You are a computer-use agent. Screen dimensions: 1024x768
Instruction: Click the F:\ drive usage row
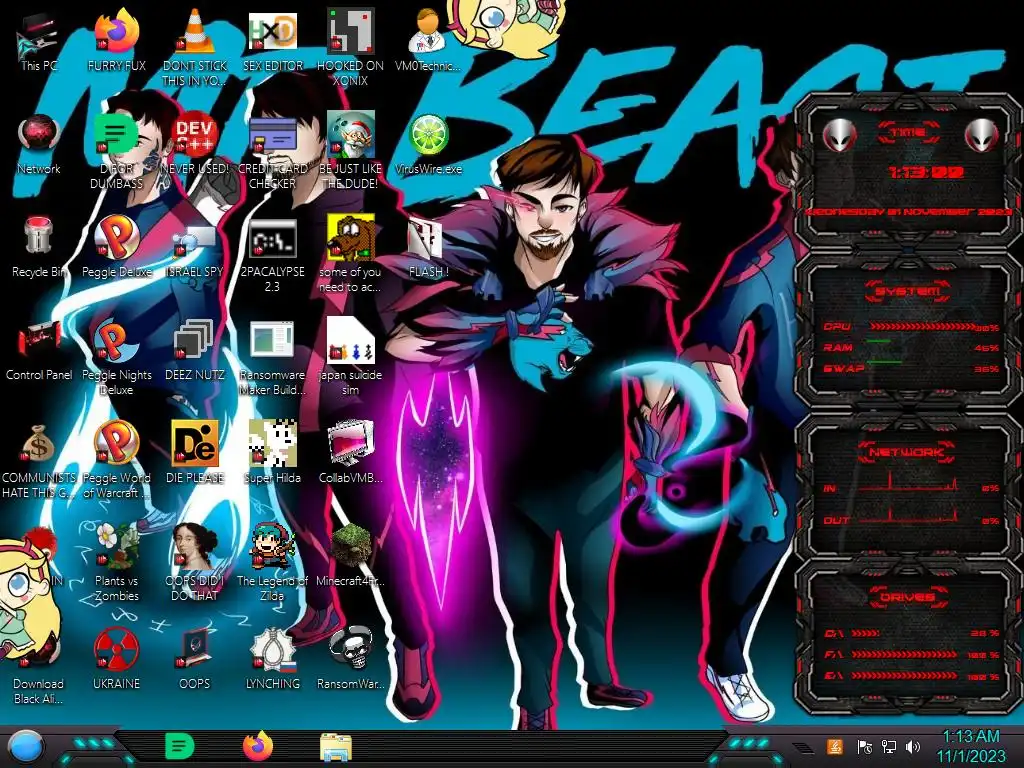912,654
